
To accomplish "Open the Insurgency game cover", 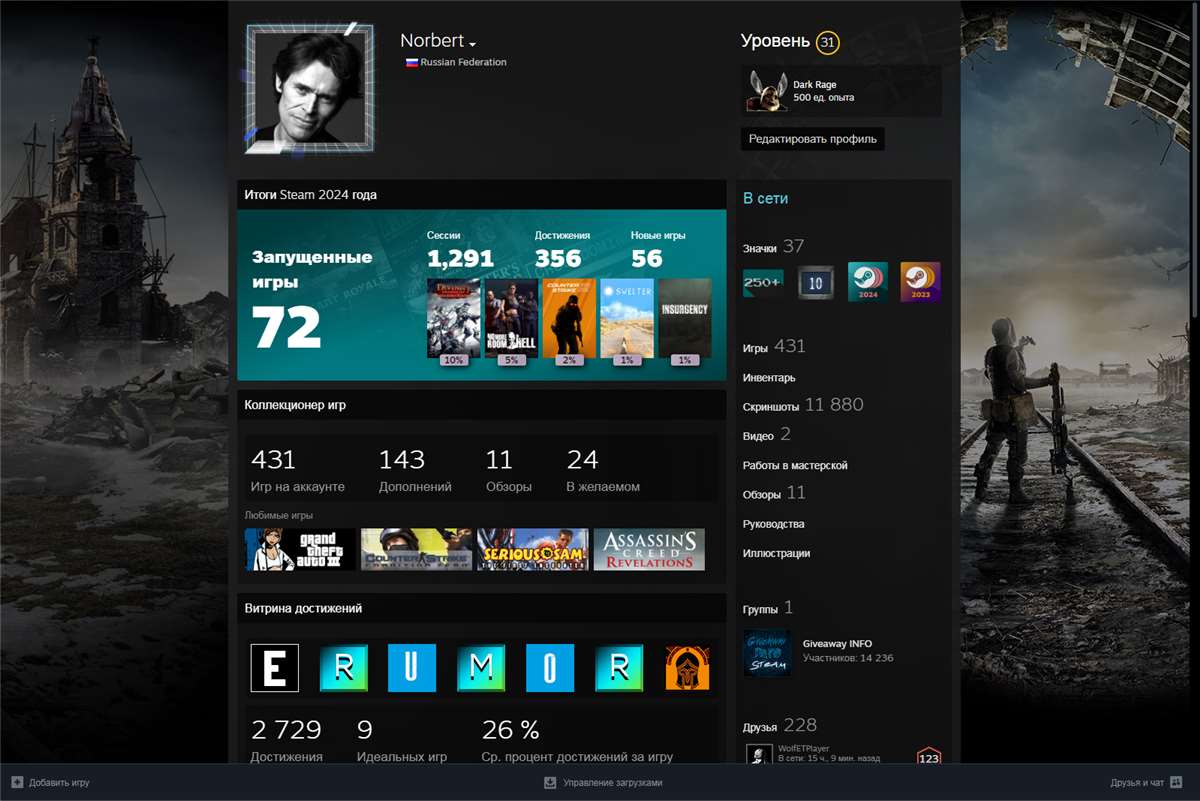I will coord(685,318).
